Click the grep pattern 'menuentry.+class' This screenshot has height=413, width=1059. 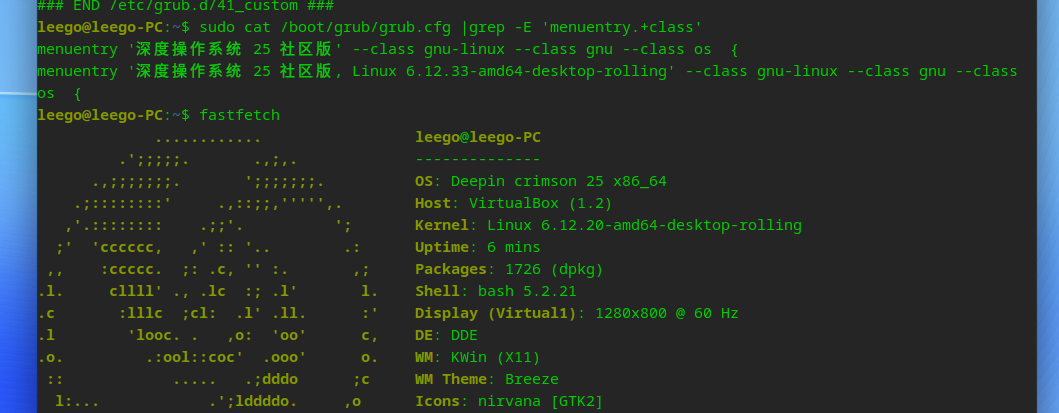[622, 28]
